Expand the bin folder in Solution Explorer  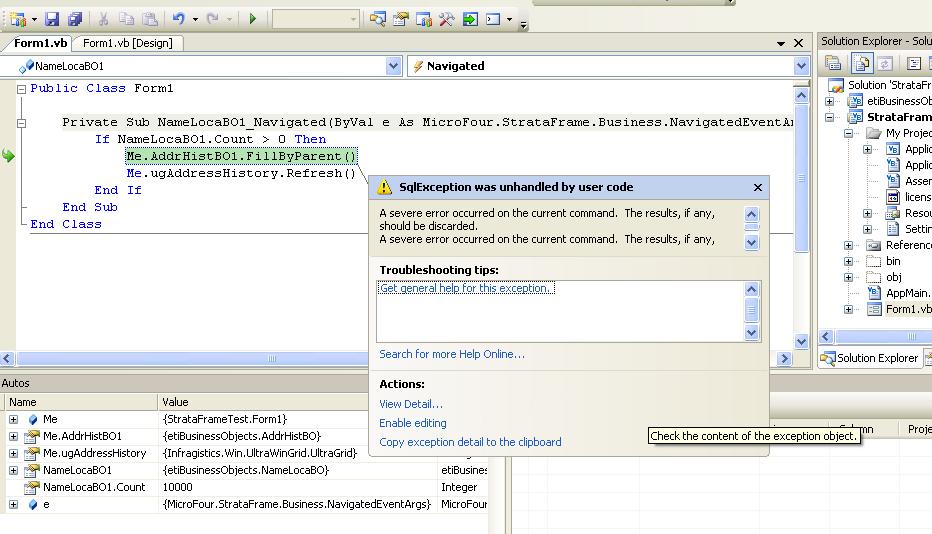pos(848,262)
